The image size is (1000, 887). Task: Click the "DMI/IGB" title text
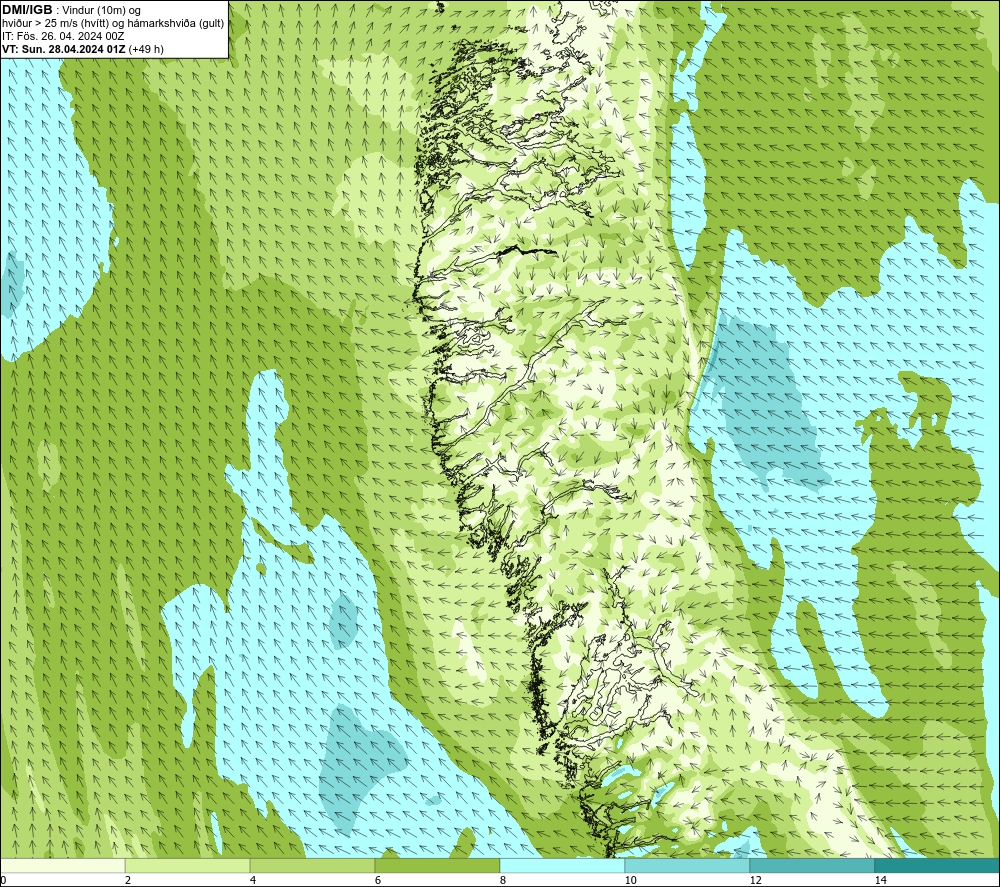click(27, 10)
